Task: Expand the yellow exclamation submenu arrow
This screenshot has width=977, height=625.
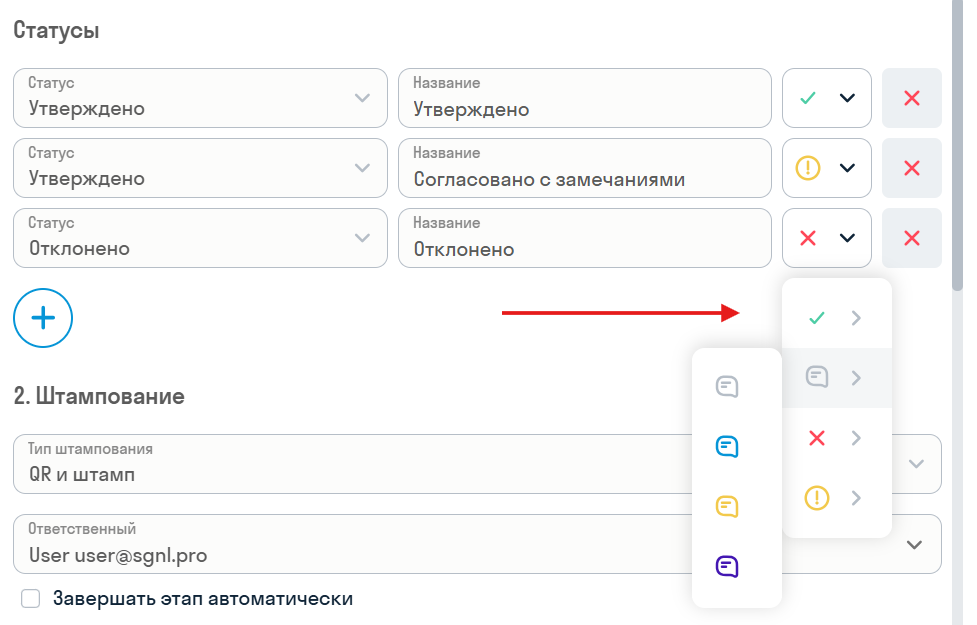Action: tap(856, 498)
